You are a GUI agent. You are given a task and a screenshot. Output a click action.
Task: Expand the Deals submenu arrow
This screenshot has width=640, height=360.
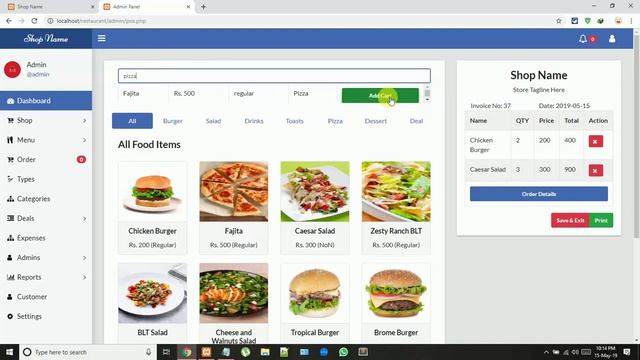tap(84, 218)
